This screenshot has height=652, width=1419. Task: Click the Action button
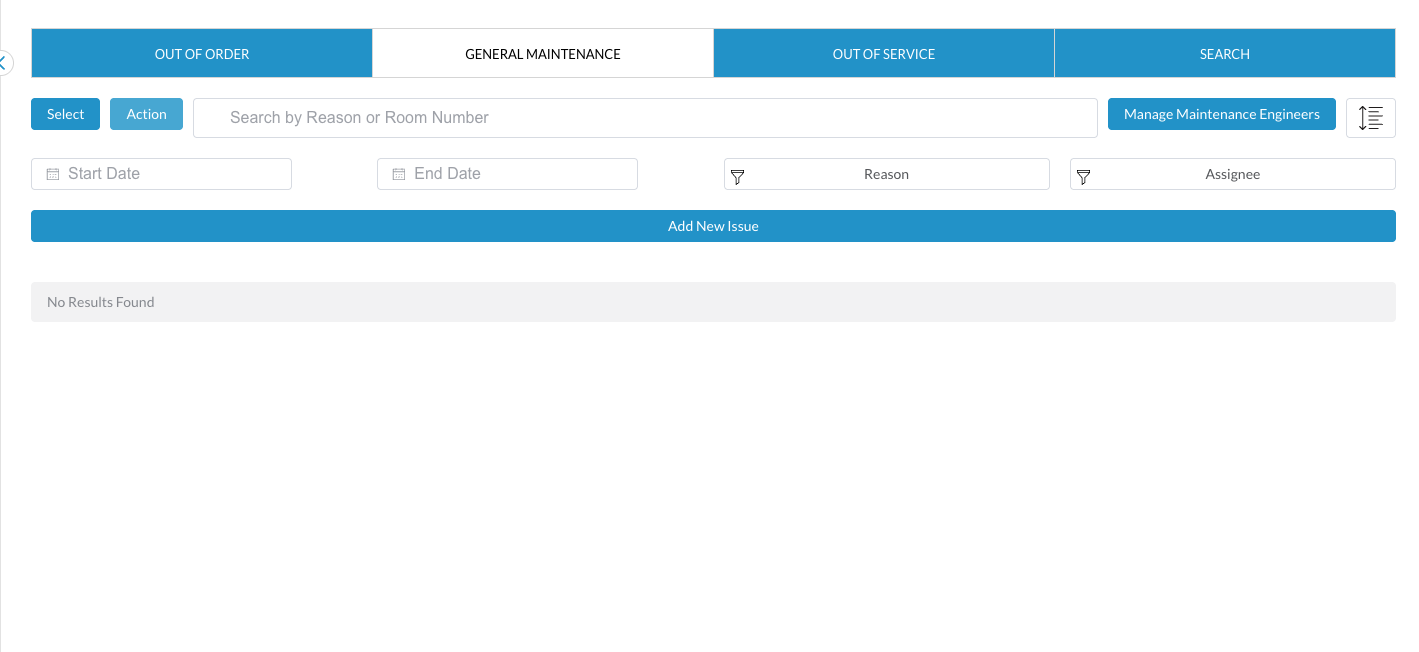(146, 114)
